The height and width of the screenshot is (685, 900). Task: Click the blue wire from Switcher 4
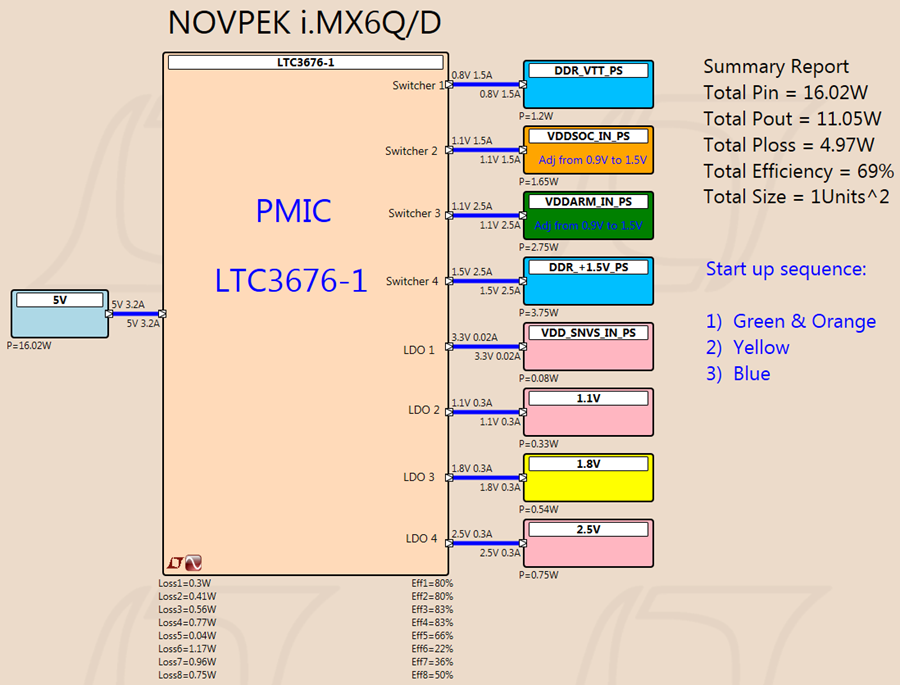point(486,281)
